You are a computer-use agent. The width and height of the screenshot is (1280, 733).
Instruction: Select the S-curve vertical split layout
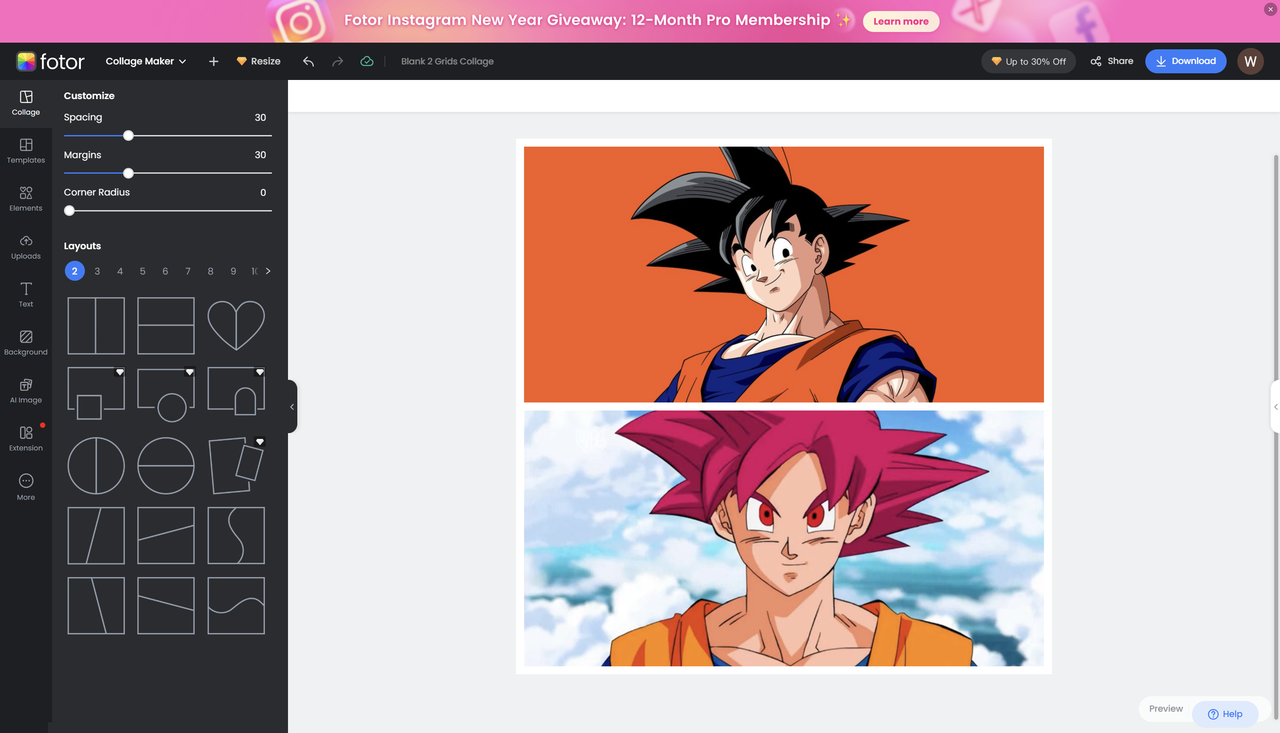pos(236,536)
